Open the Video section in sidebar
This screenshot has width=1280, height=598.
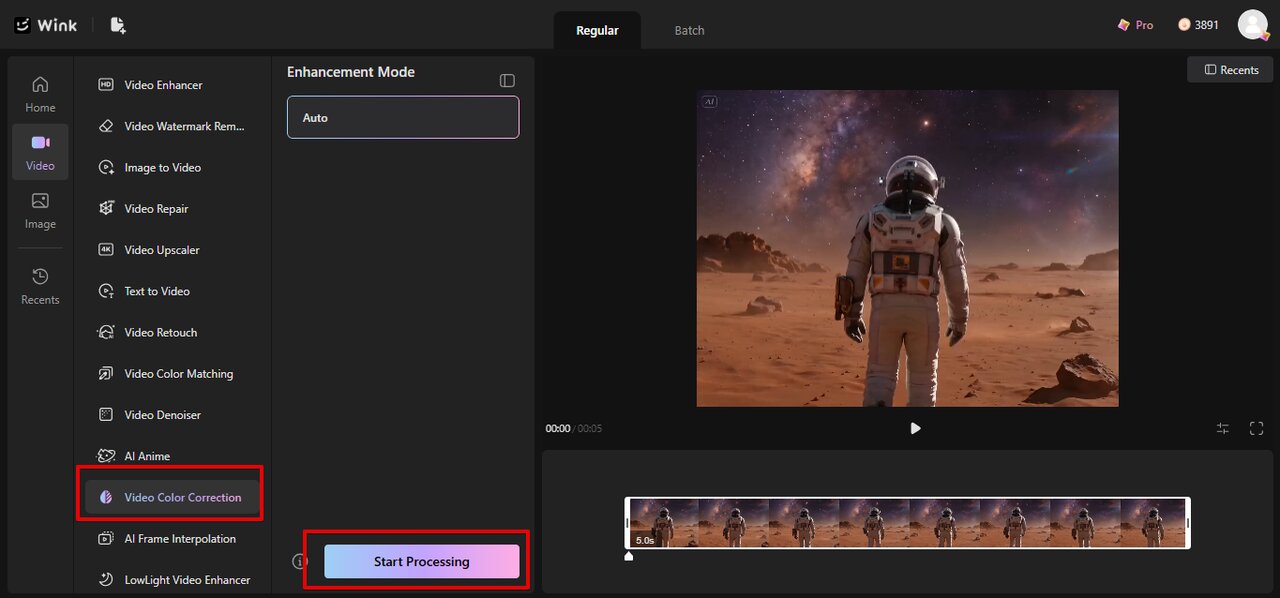point(40,152)
